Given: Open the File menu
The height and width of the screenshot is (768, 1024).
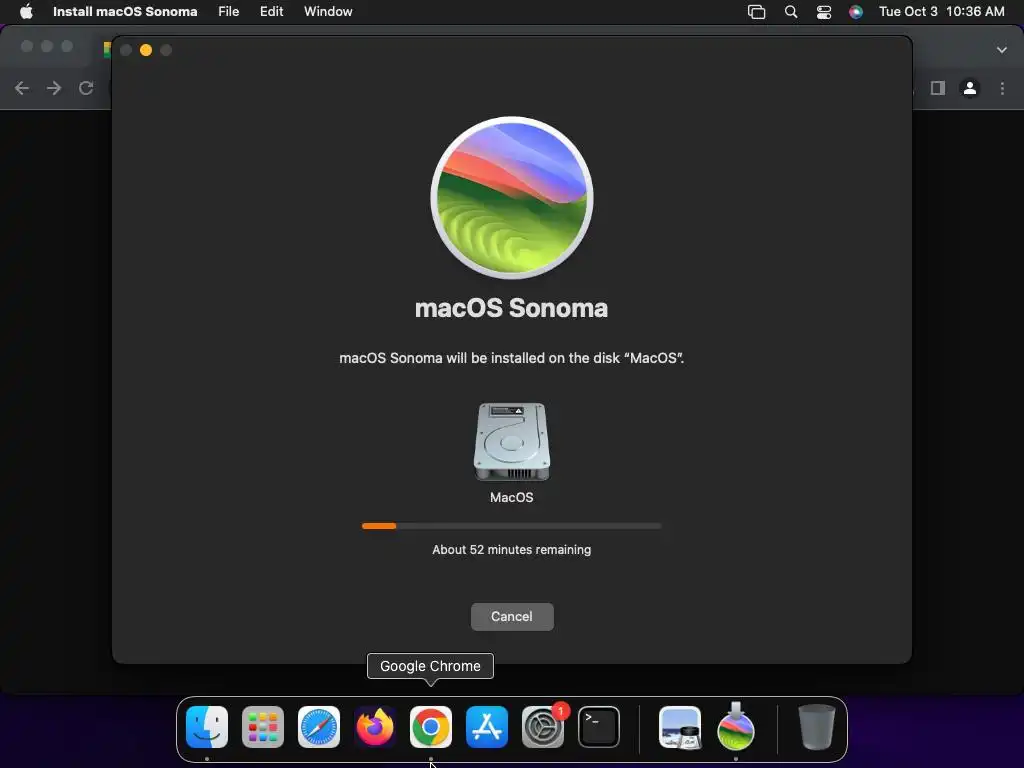Looking at the screenshot, I should 229,12.
